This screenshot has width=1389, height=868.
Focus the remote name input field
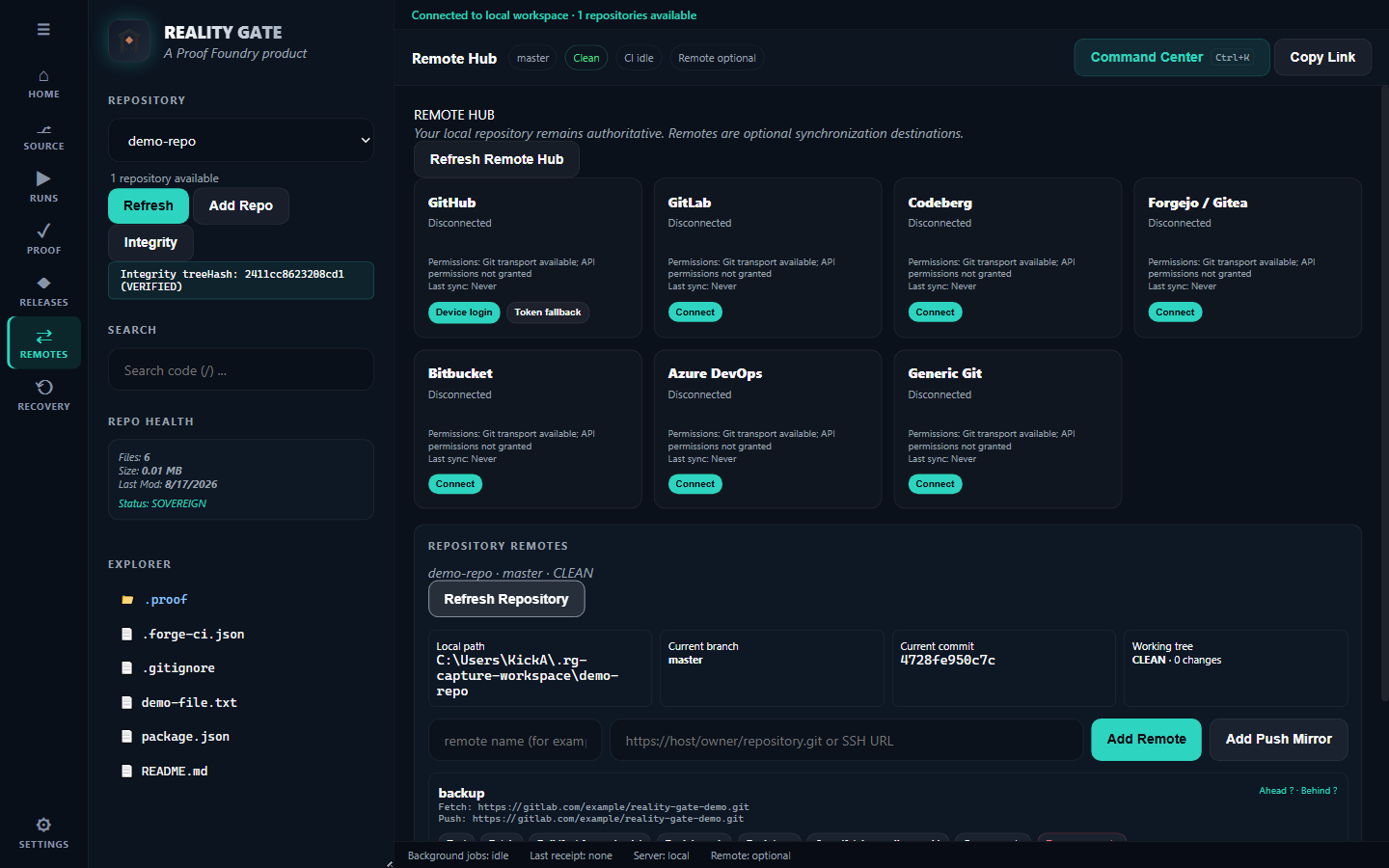pos(515,740)
